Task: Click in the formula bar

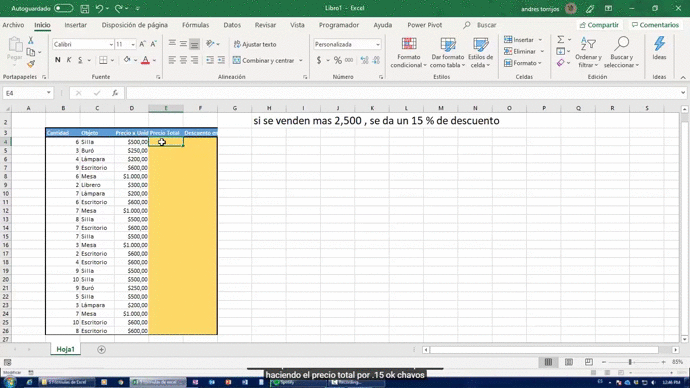Action: [403, 93]
